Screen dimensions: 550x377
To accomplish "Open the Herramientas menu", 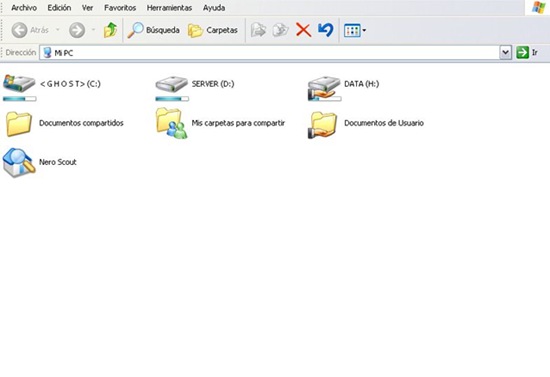I will (x=169, y=8).
